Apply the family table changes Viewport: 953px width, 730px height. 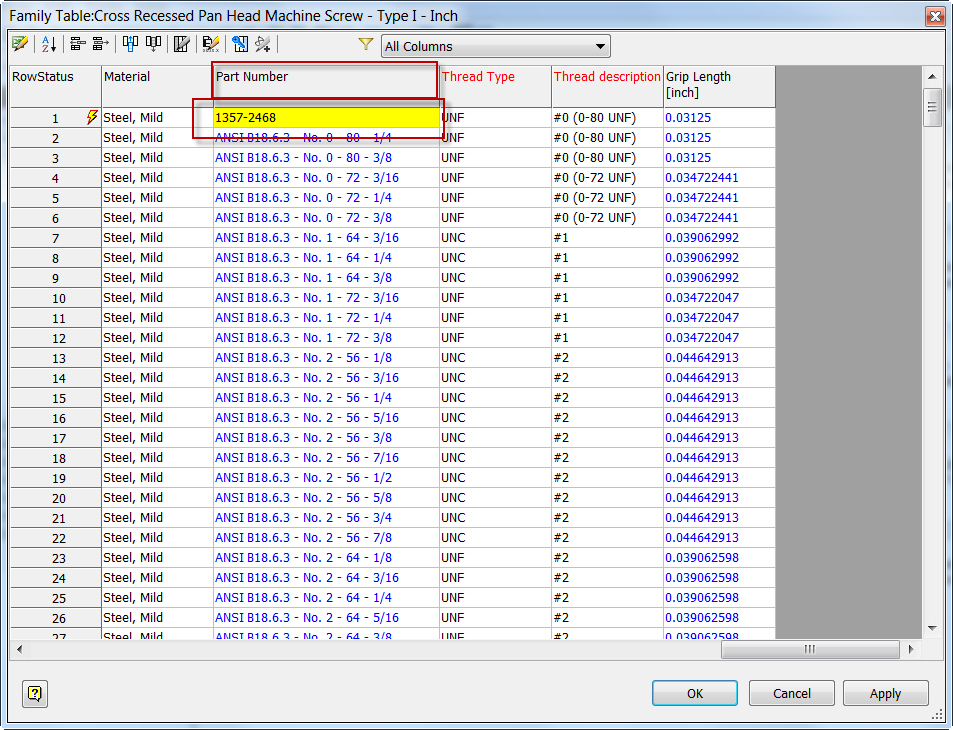885,692
